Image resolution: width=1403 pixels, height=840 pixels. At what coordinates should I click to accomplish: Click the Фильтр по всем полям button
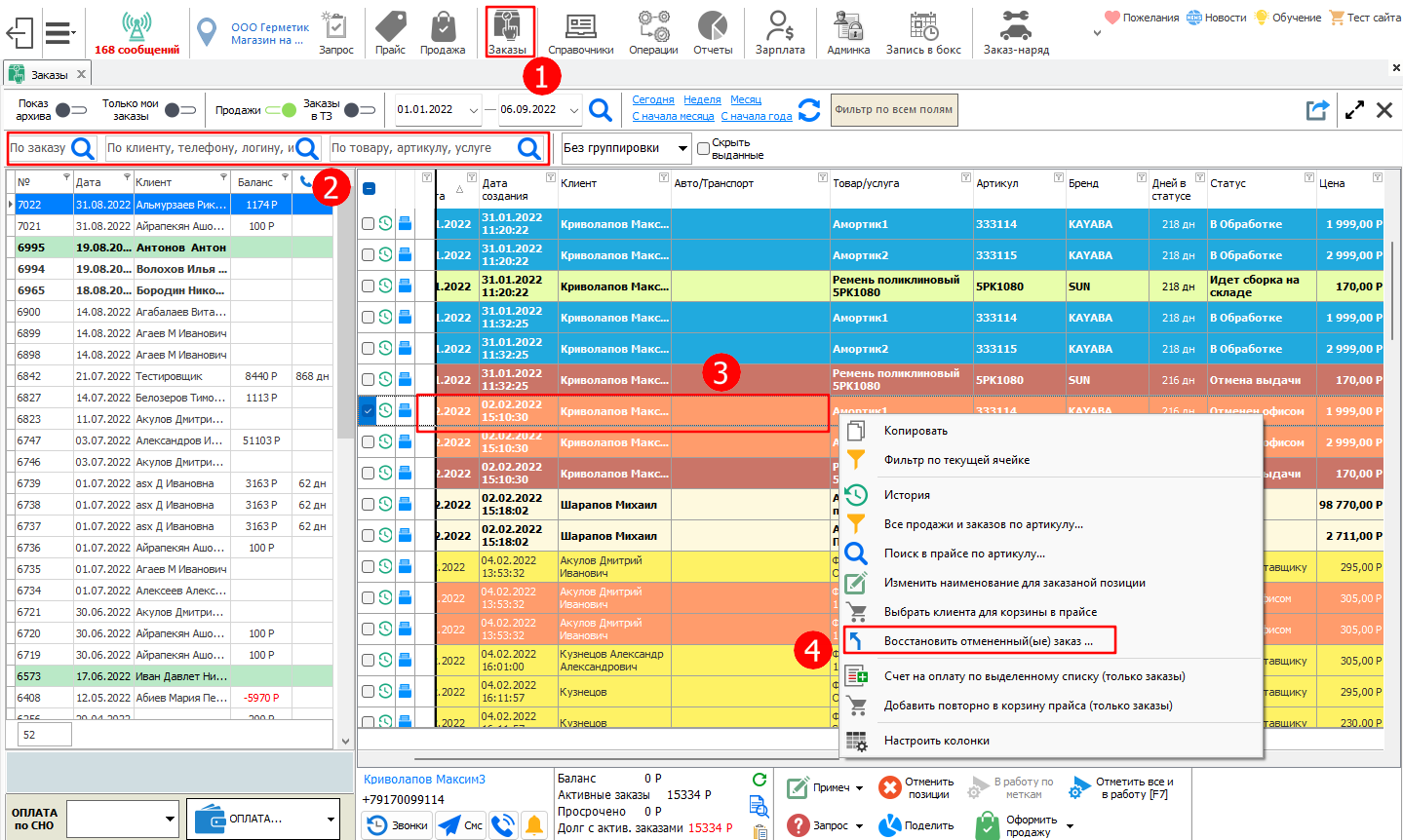point(893,110)
